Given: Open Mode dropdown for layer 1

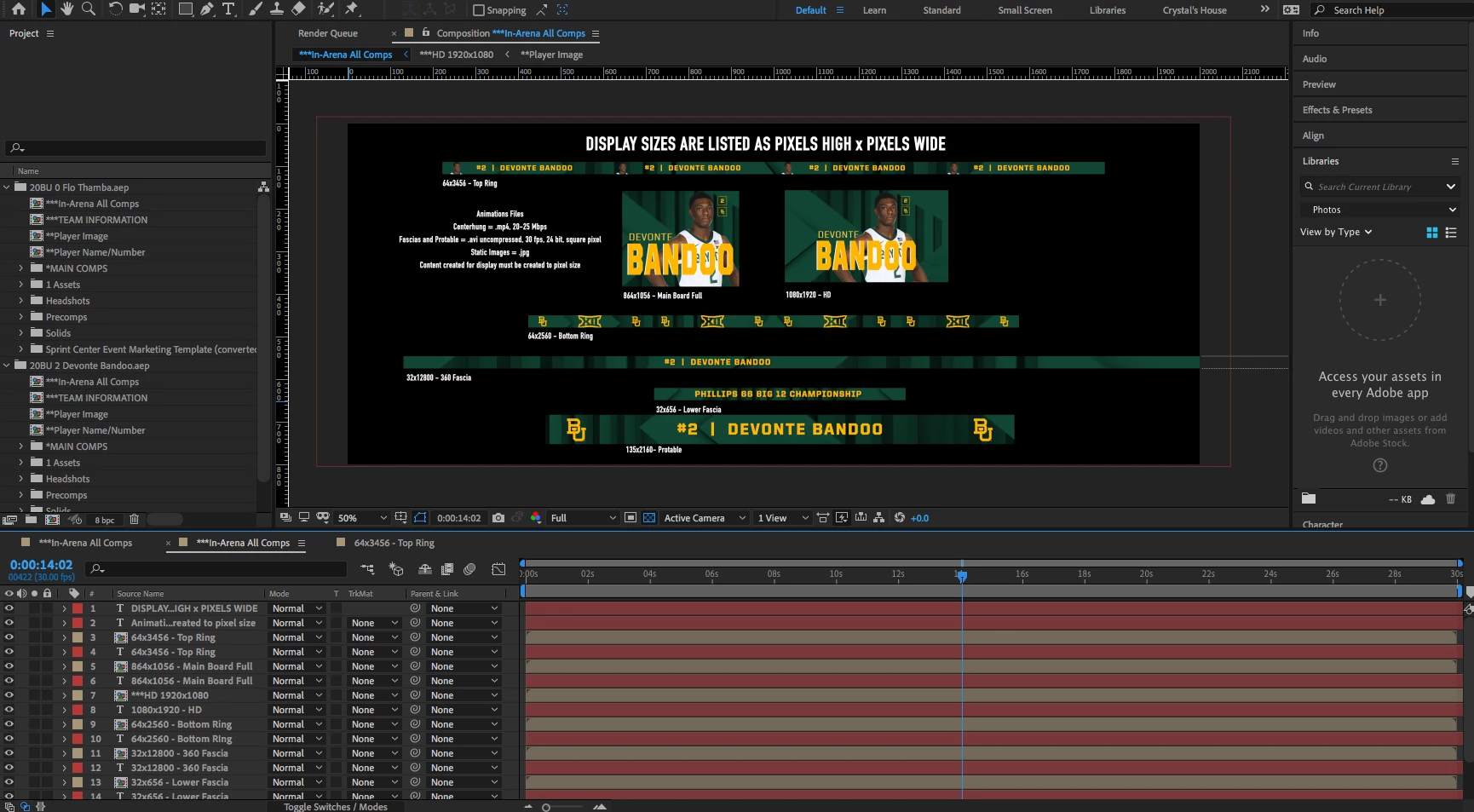Looking at the screenshot, I should tap(297, 608).
